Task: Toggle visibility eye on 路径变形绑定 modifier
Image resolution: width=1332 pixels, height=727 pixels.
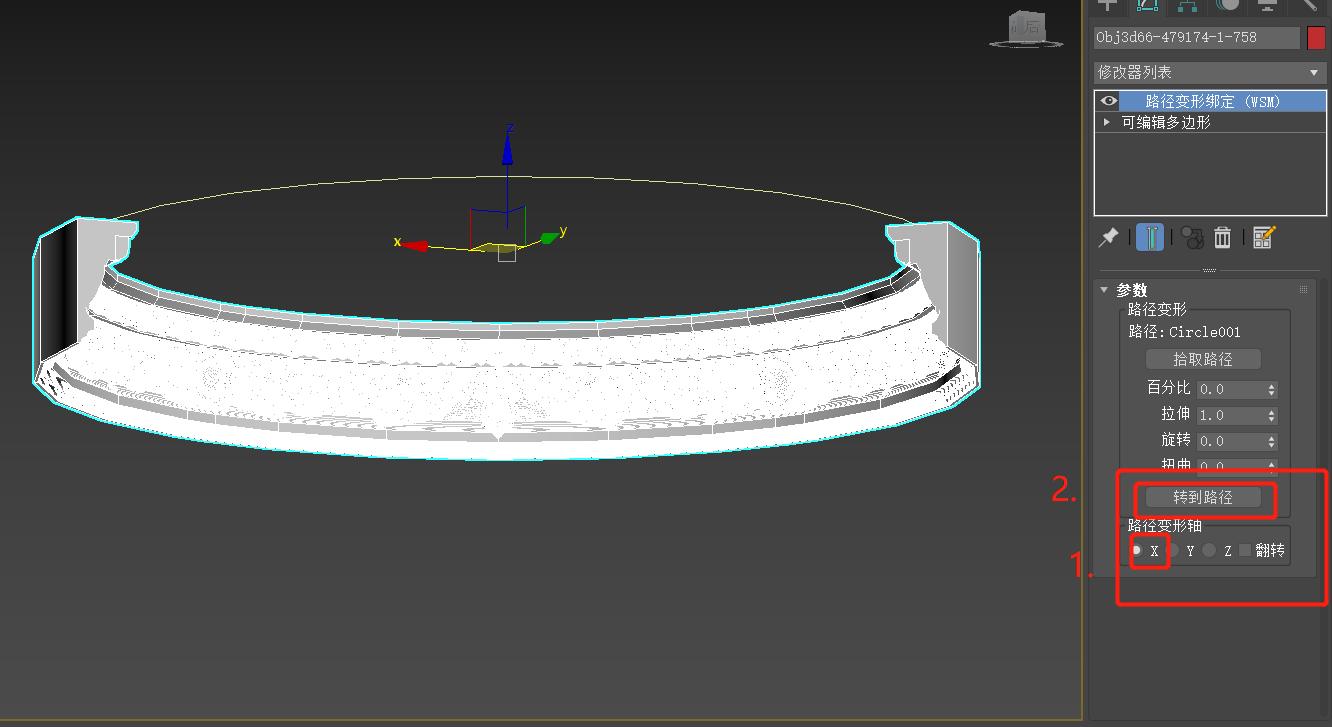Action: pyautogui.click(x=1108, y=100)
